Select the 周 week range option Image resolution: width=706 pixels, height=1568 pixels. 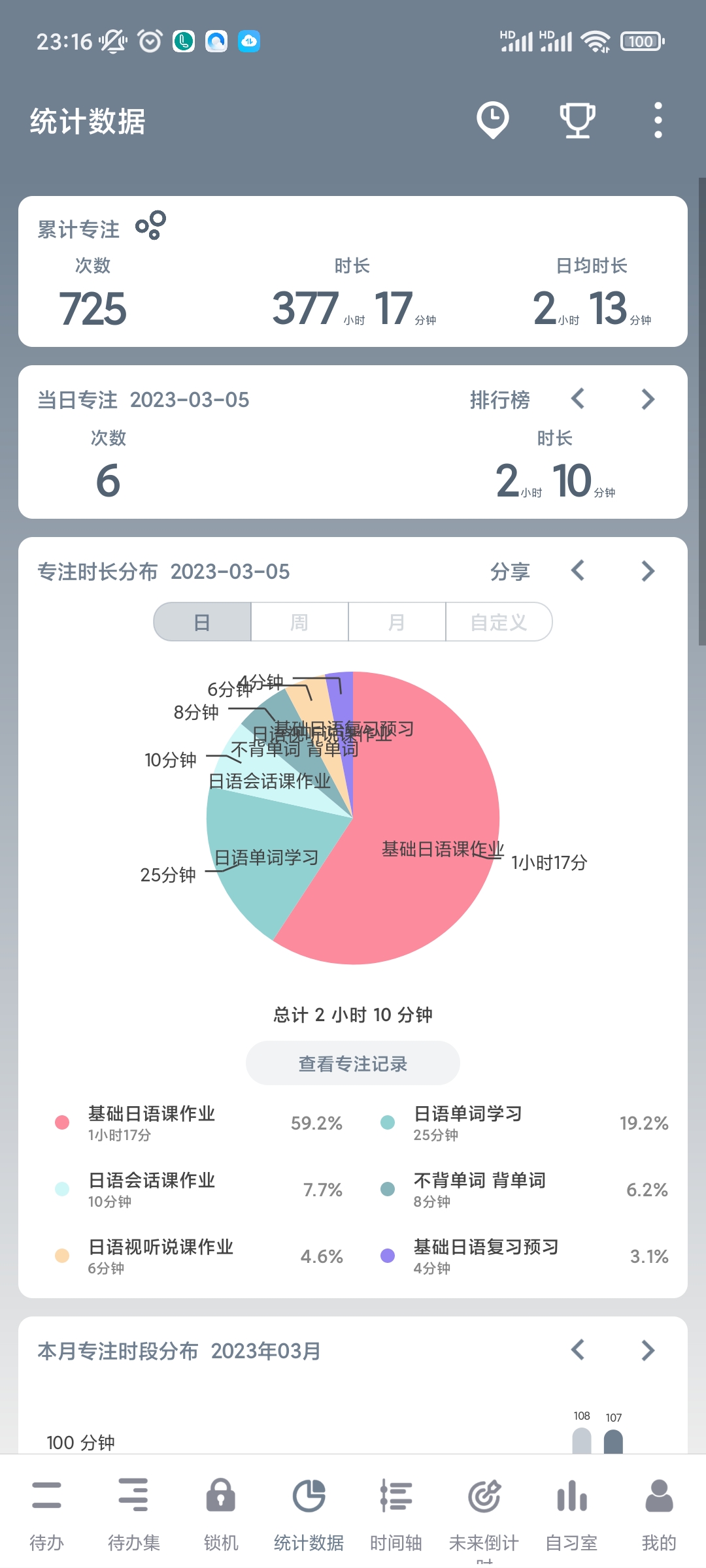point(299,622)
